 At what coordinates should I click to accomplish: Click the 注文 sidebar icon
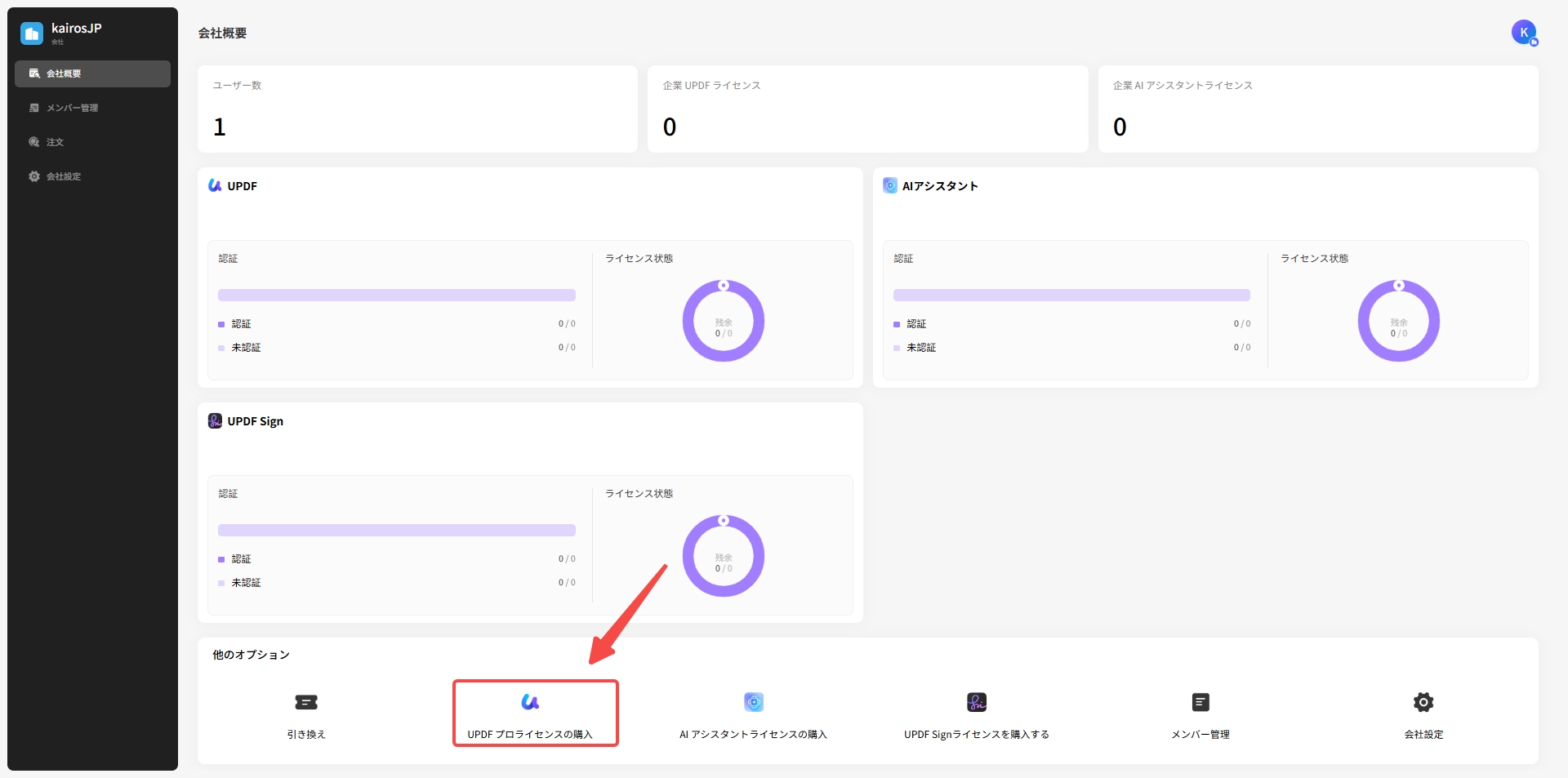click(x=34, y=142)
